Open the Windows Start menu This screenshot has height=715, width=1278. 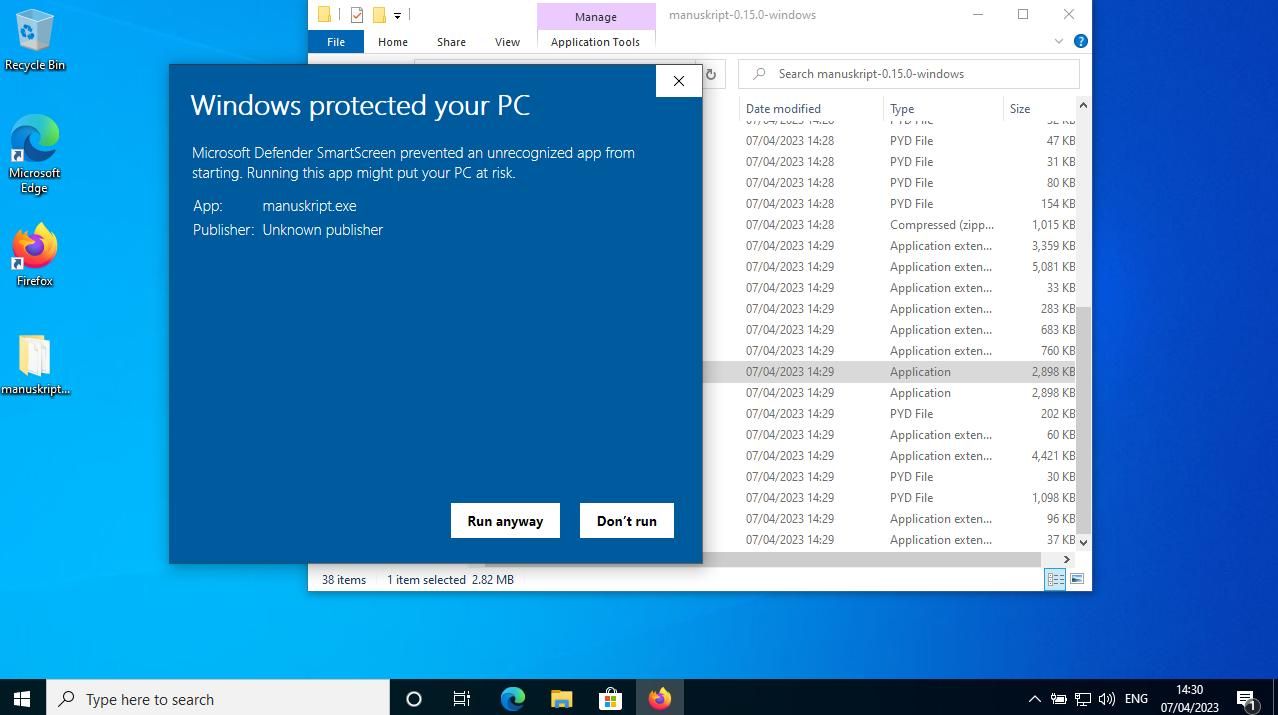(22, 699)
